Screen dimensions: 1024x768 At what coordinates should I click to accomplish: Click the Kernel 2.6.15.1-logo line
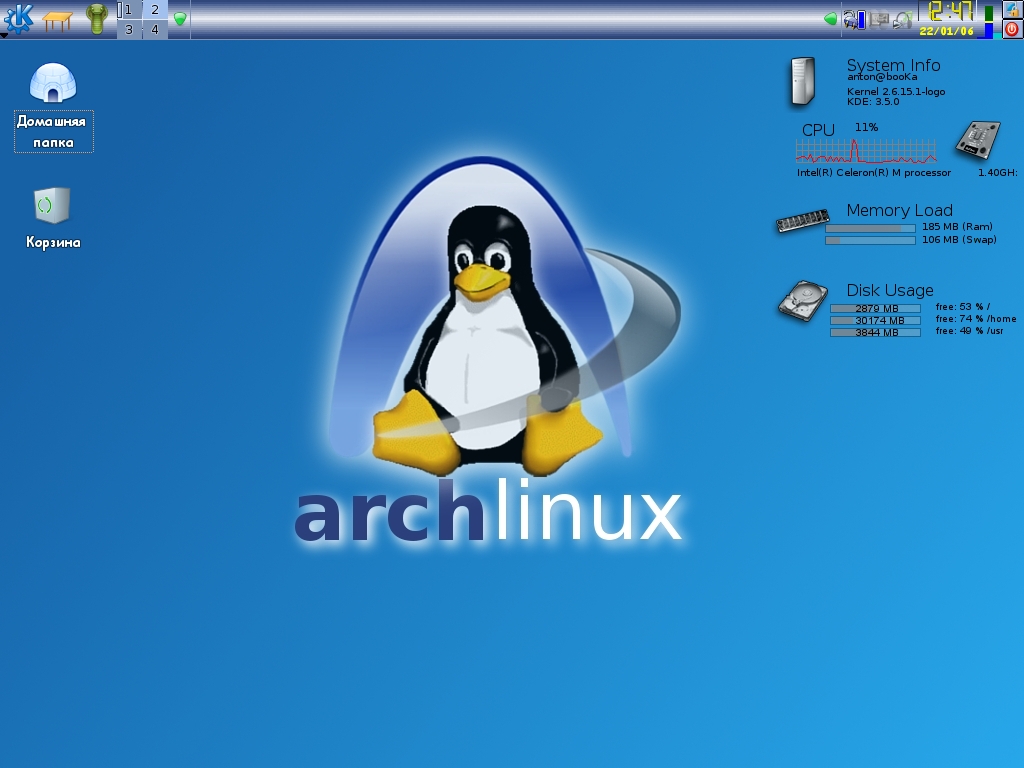[896, 91]
